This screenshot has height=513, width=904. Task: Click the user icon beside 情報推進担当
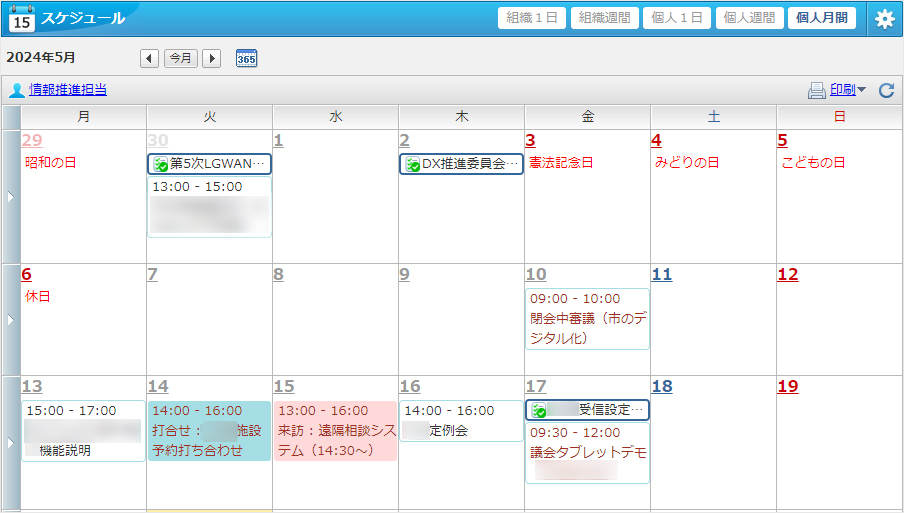coord(17,91)
